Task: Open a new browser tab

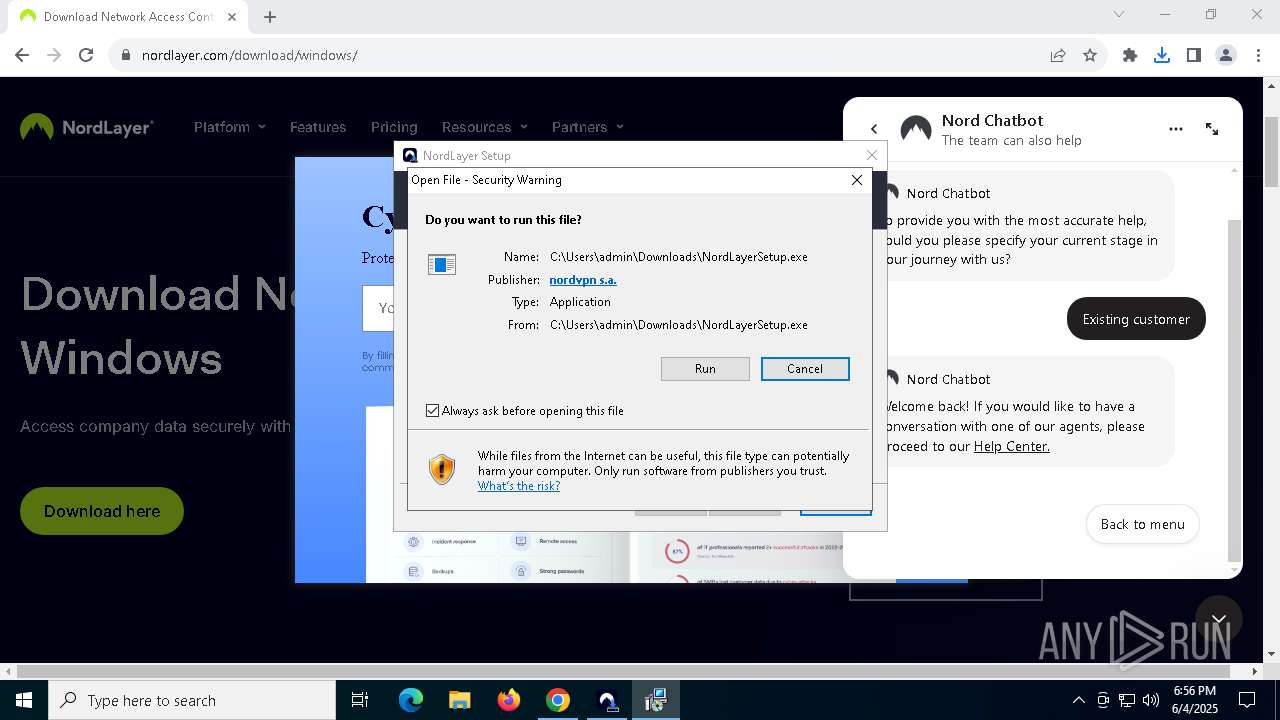Action: click(x=270, y=16)
